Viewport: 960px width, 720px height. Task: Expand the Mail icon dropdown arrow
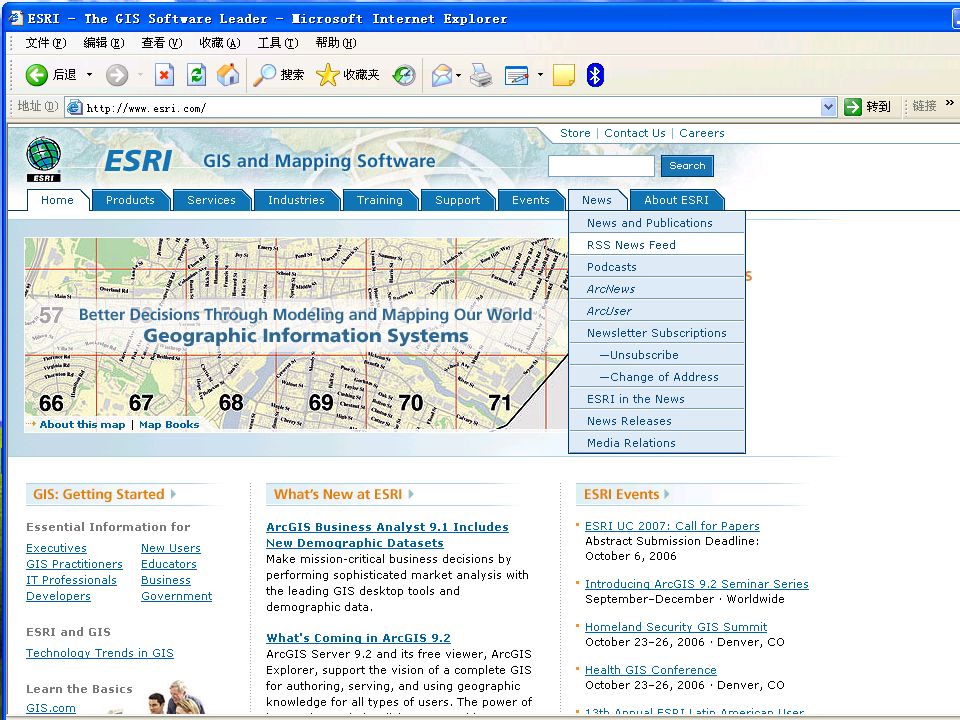point(459,75)
